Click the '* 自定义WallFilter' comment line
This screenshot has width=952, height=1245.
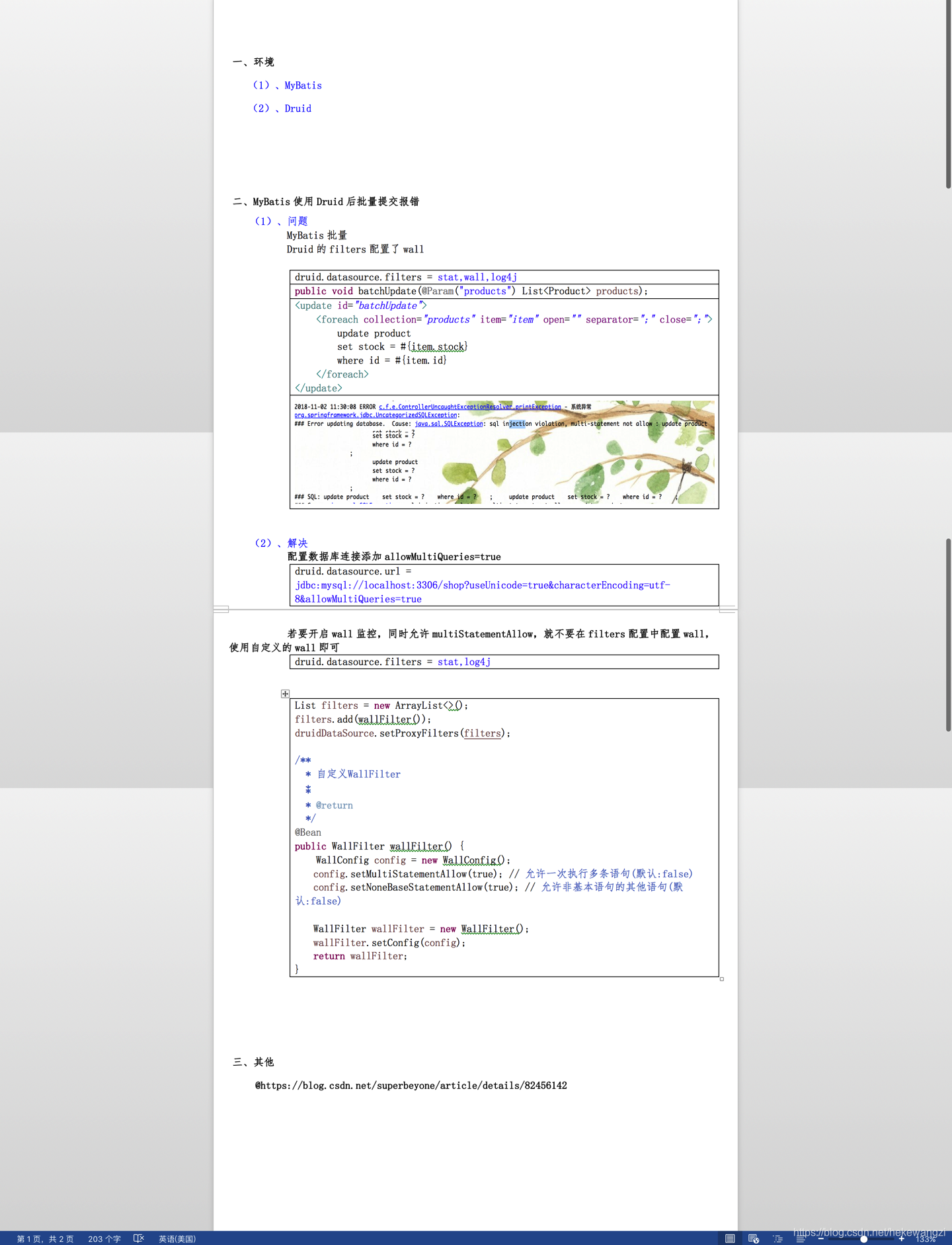point(353,774)
